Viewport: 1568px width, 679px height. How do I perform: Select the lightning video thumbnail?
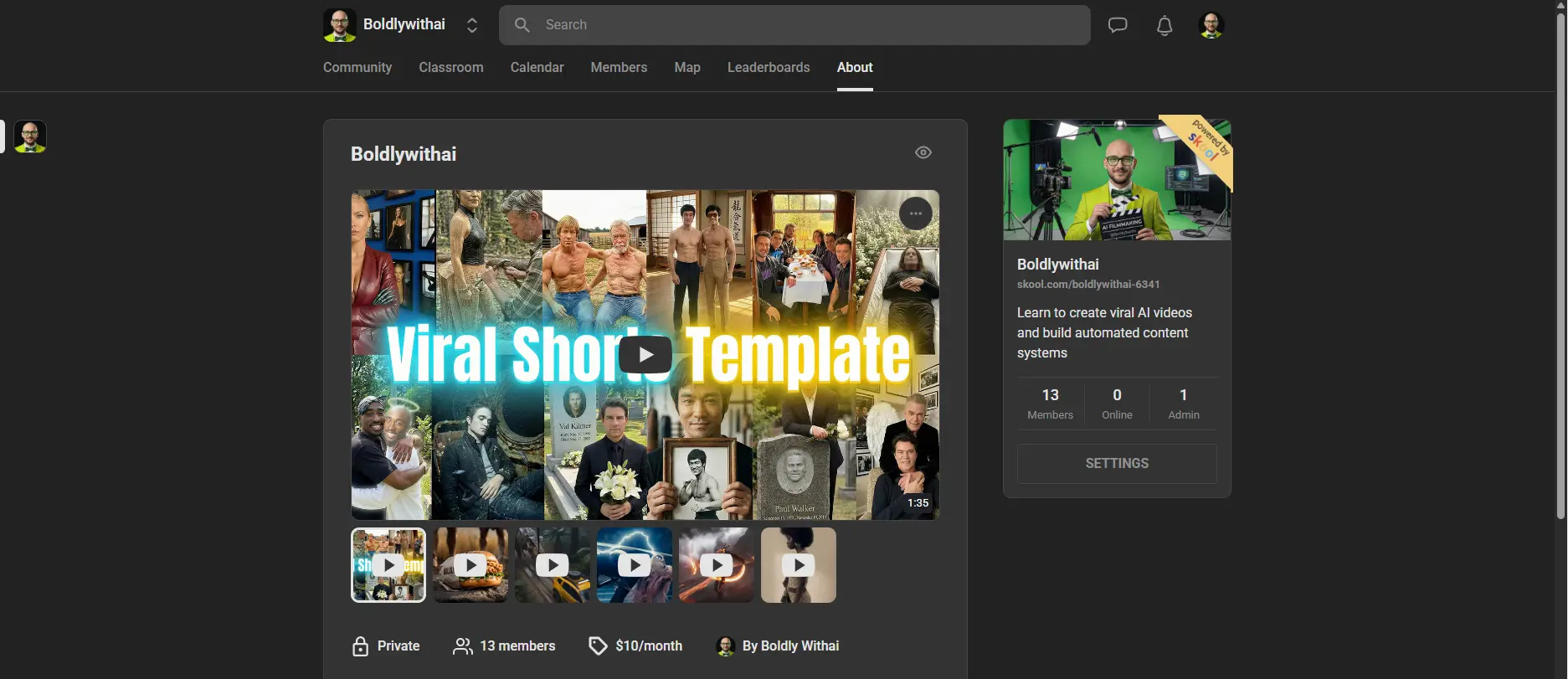[x=635, y=565]
